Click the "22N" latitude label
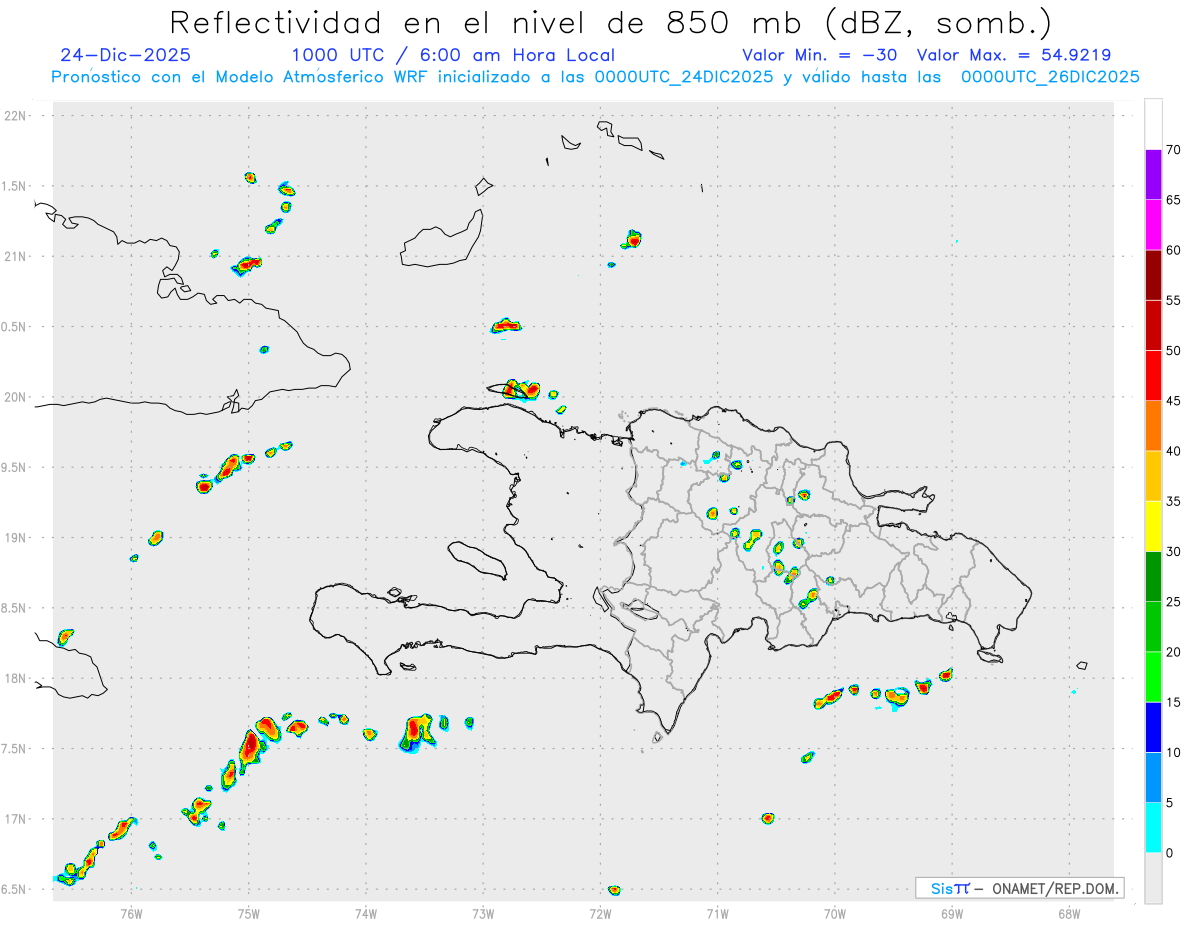Image resolution: width=1200 pixels, height=927 pixels. (x=17, y=116)
